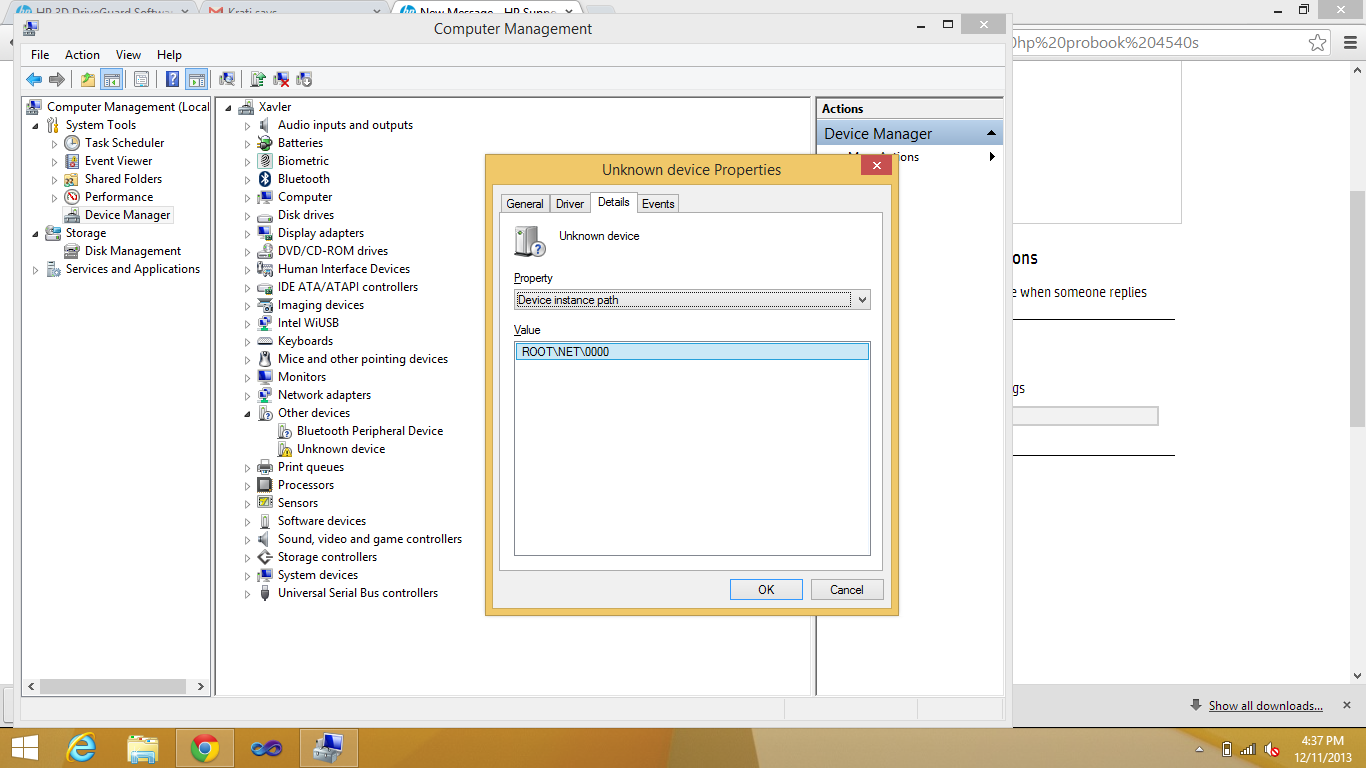Screen dimensions: 1366x768
Task: Click the blue Help question mark icon
Action: [173, 80]
